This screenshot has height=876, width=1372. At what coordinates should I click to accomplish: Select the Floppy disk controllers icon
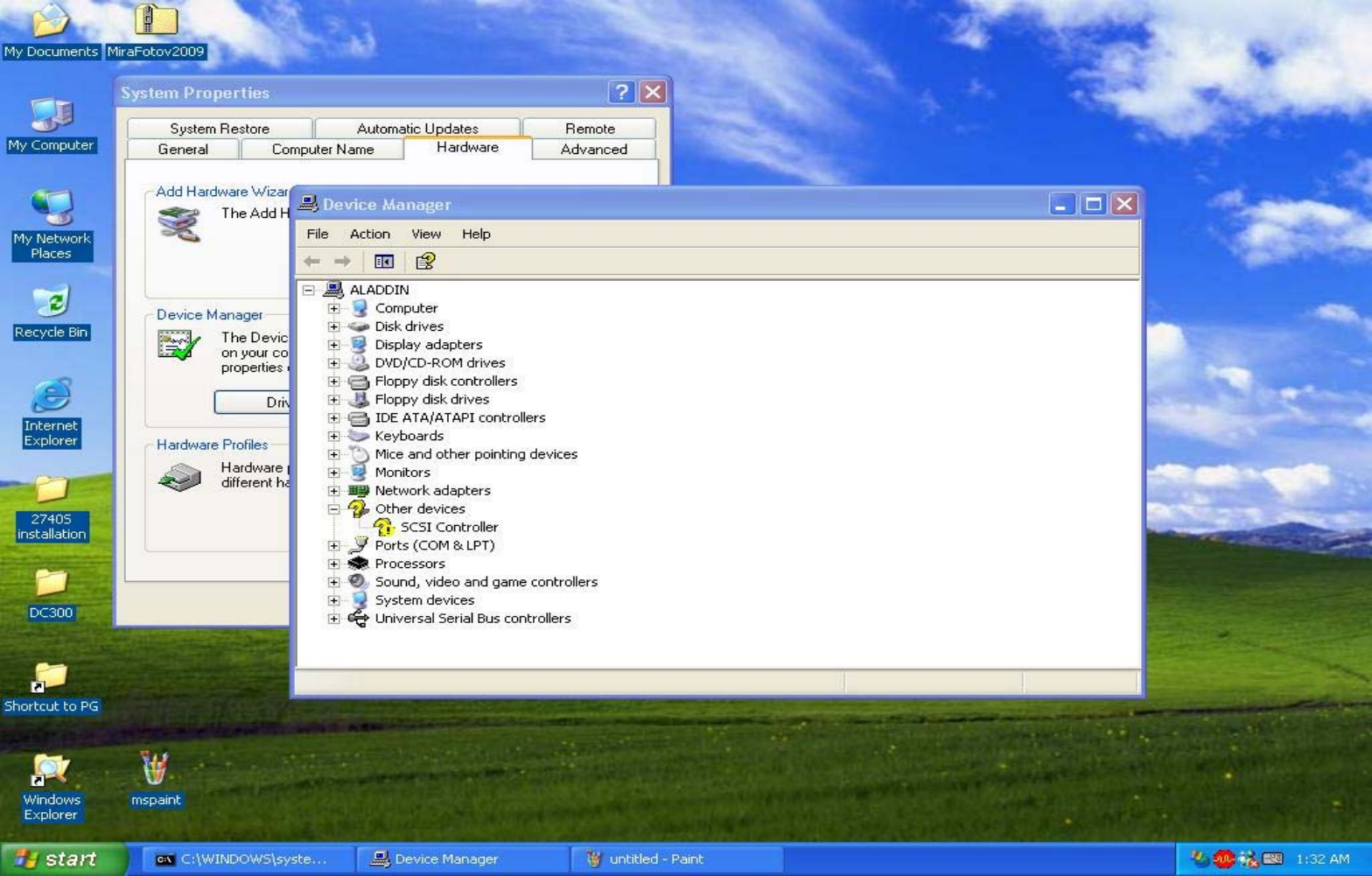pyautogui.click(x=359, y=381)
